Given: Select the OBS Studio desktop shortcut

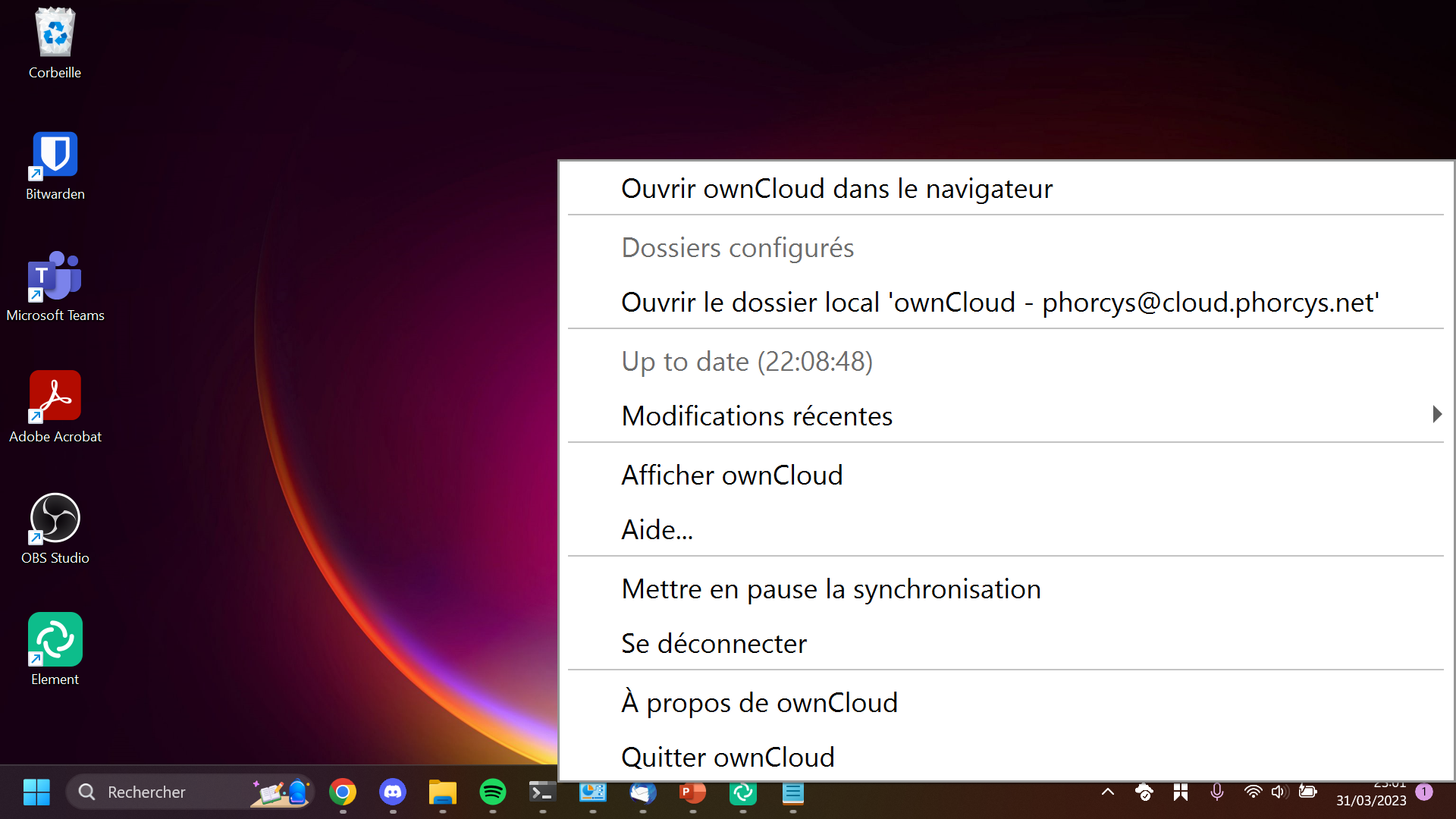Looking at the screenshot, I should click(55, 529).
